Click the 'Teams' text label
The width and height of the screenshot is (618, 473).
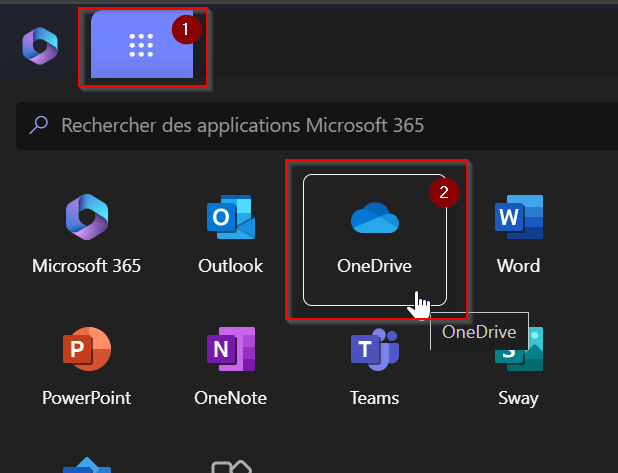tap(374, 397)
